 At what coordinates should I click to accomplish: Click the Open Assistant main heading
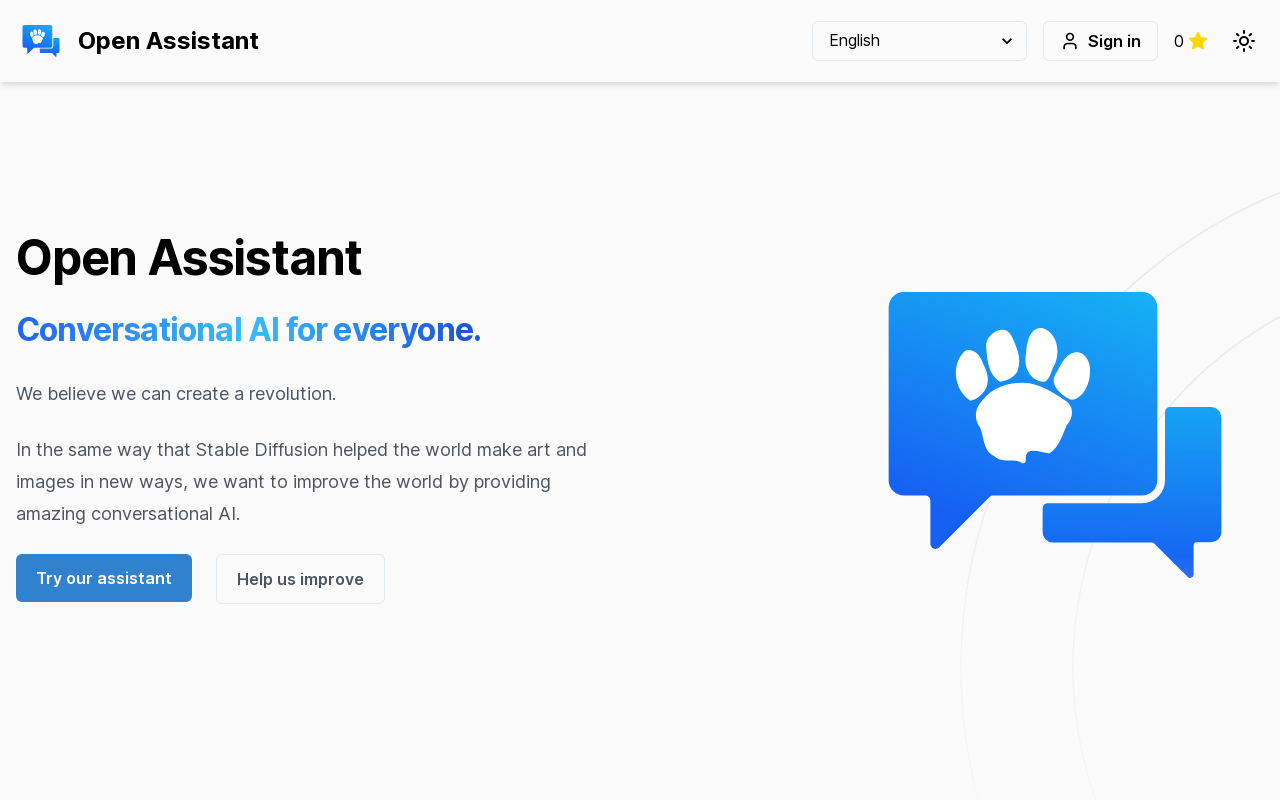pos(189,258)
